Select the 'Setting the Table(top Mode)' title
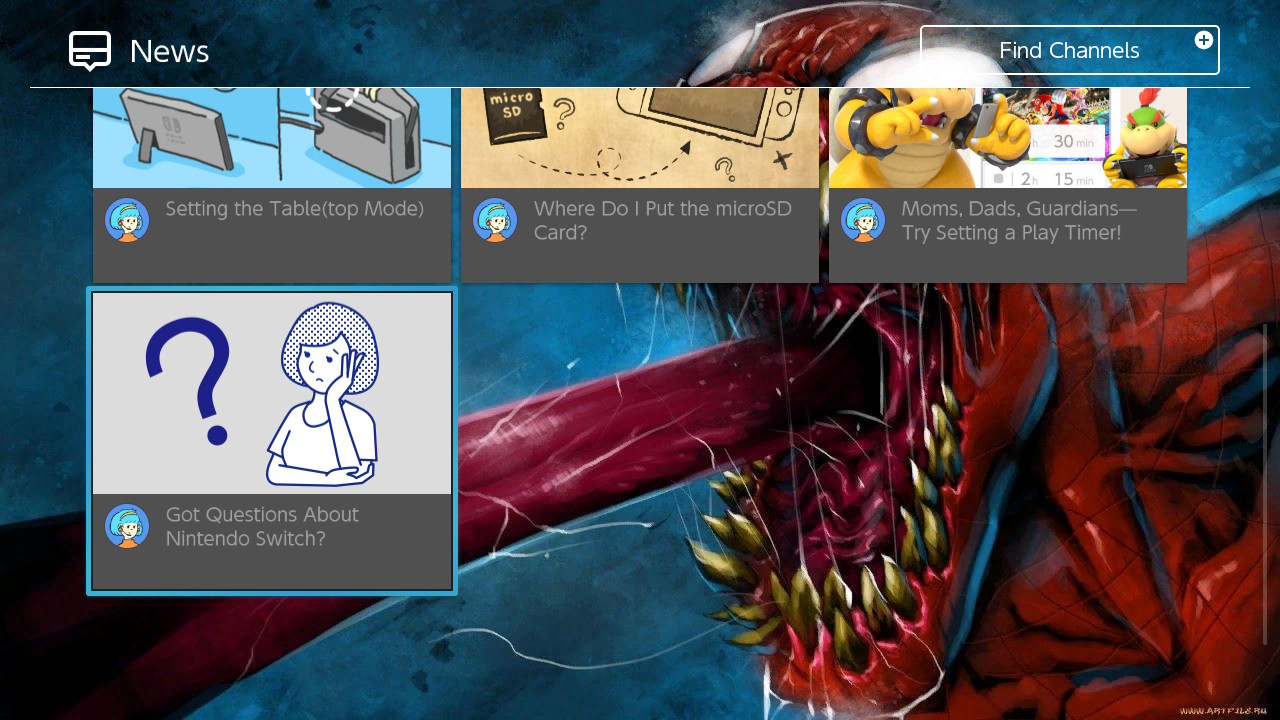The image size is (1280, 720). (x=295, y=209)
